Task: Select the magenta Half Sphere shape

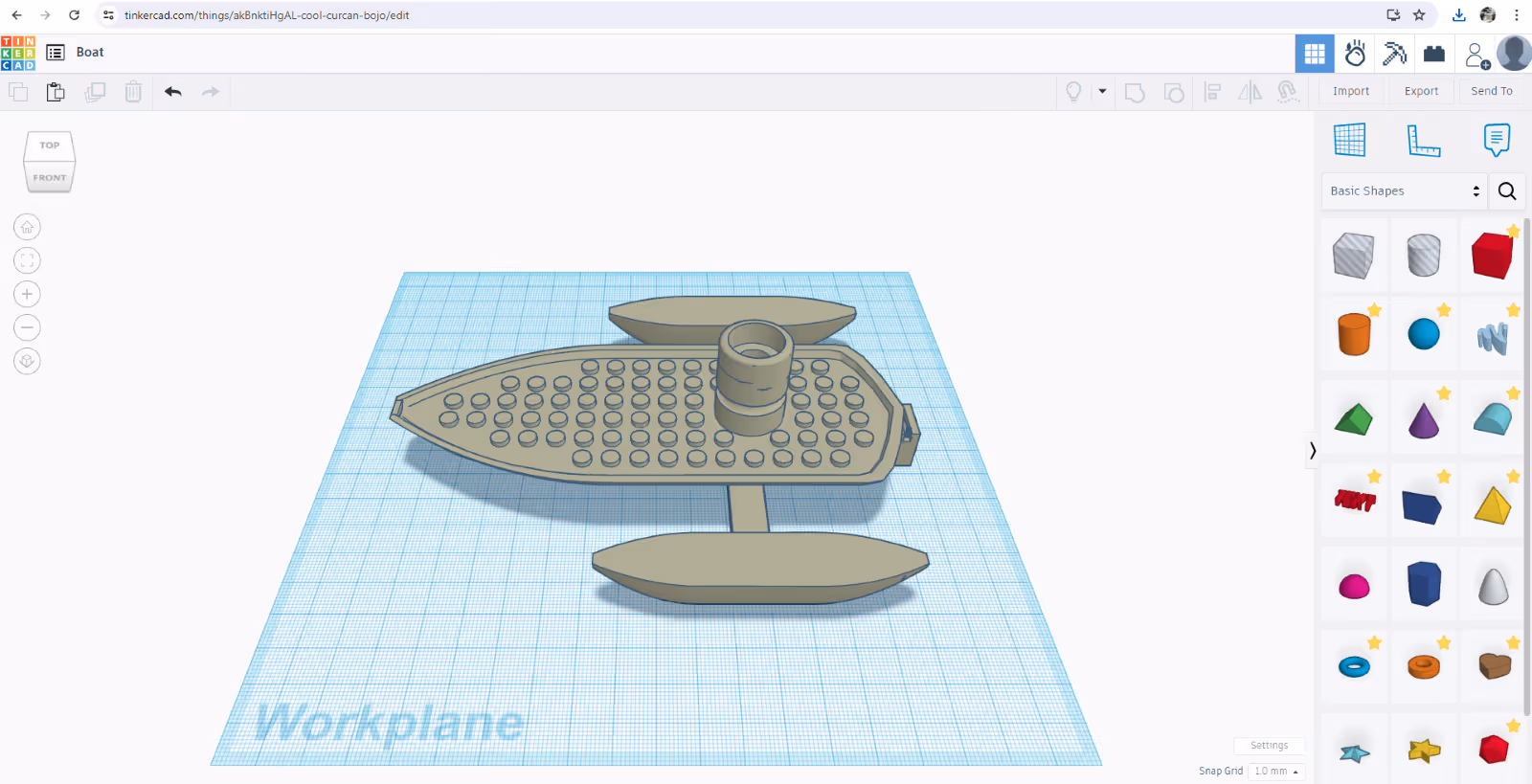Action: pyautogui.click(x=1354, y=586)
